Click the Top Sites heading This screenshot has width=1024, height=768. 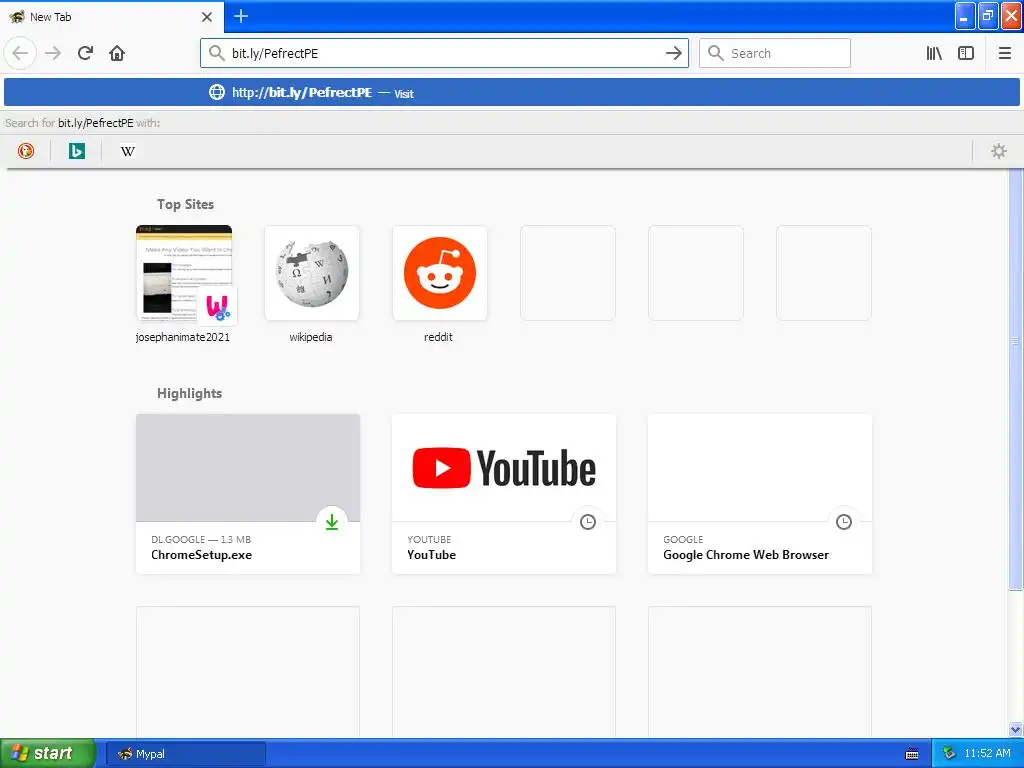pos(185,204)
